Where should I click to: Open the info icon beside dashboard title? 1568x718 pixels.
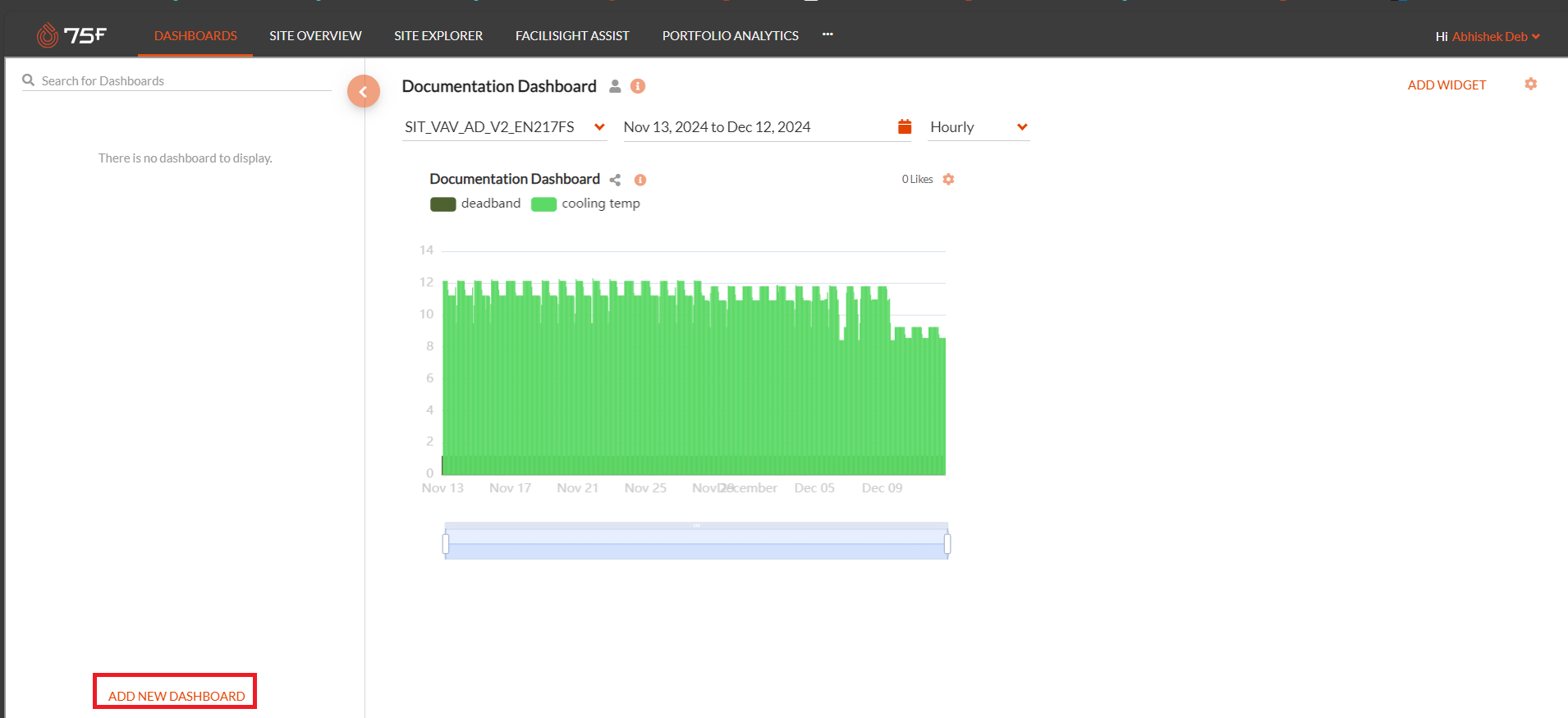click(x=638, y=86)
